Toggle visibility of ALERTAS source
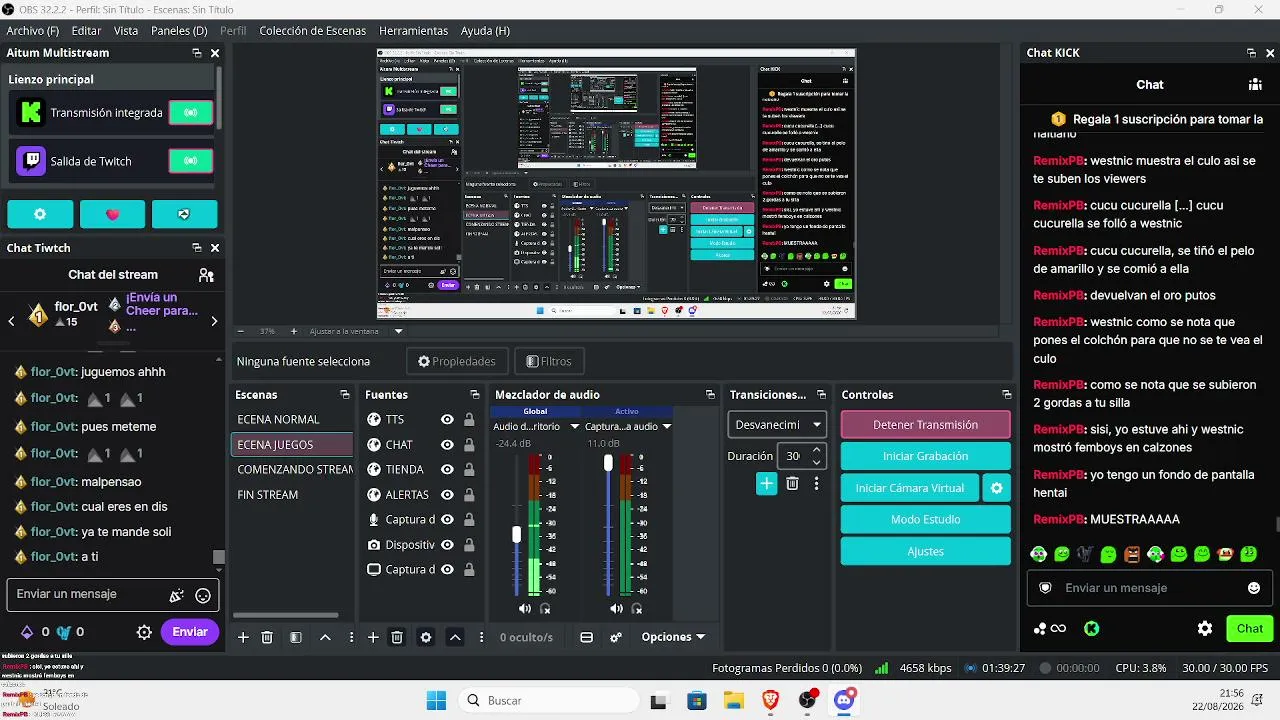Screen dimensions: 1280x720 (x=447, y=495)
